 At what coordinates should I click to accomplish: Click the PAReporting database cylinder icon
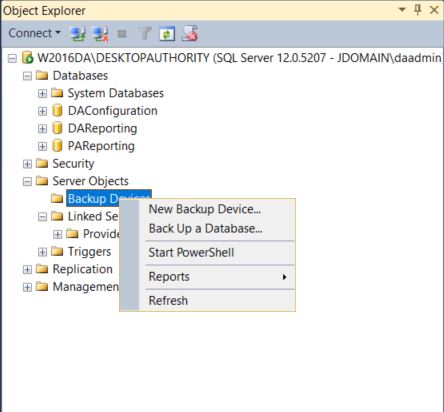click(x=57, y=146)
